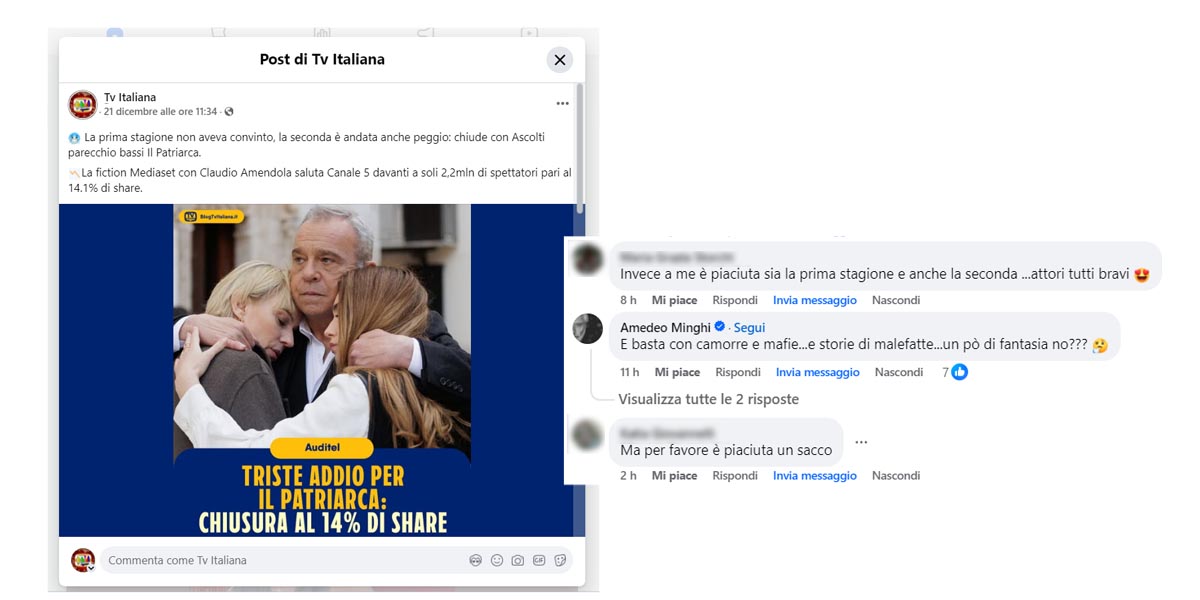The image size is (1200, 600).
Task: Expand Visualizza tutte le 2 risposte
Action: click(709, 399)
